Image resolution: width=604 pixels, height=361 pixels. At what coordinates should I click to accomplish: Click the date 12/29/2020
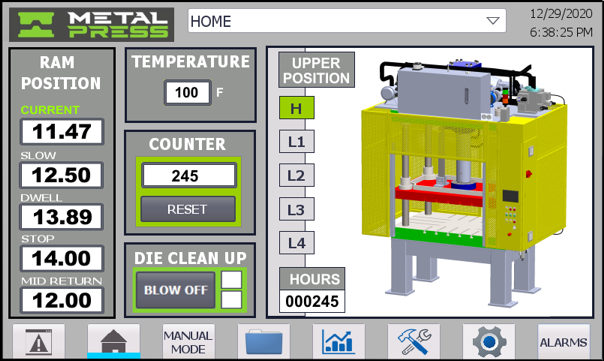(561, 14)
